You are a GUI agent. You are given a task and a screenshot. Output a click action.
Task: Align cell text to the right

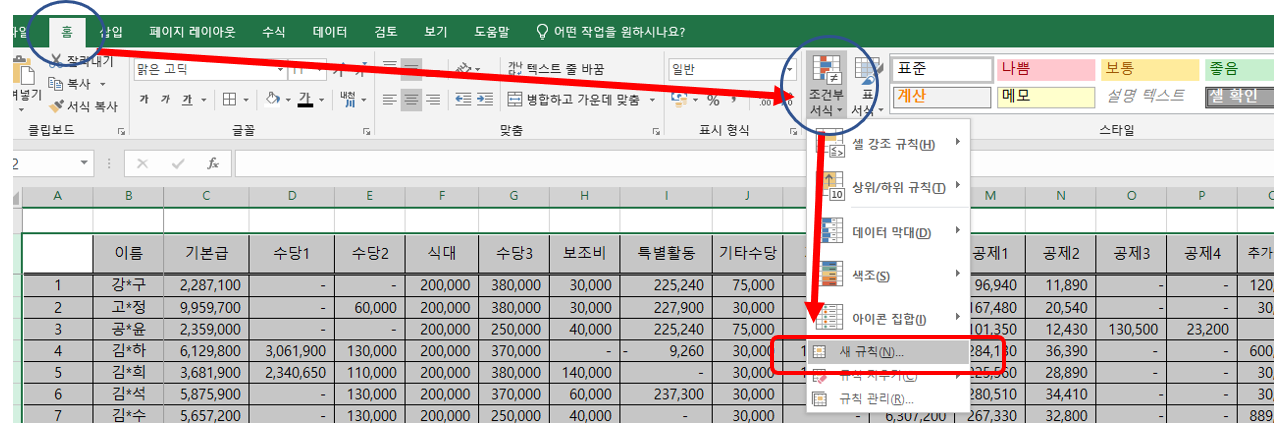(435, 99)
